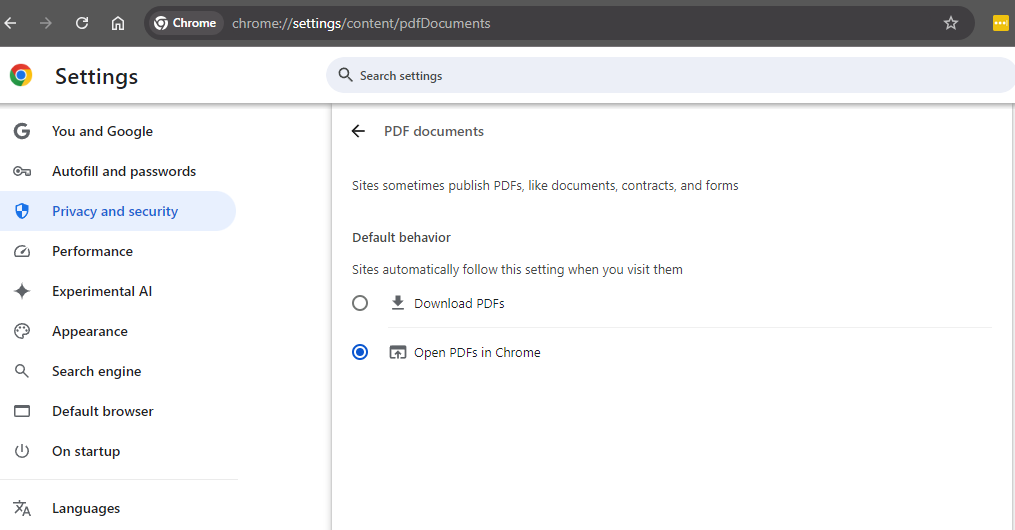This screenshot has width=1015, height=530.
Task: Click the download icon beside Download PDFs
Action: coord(397,303)
